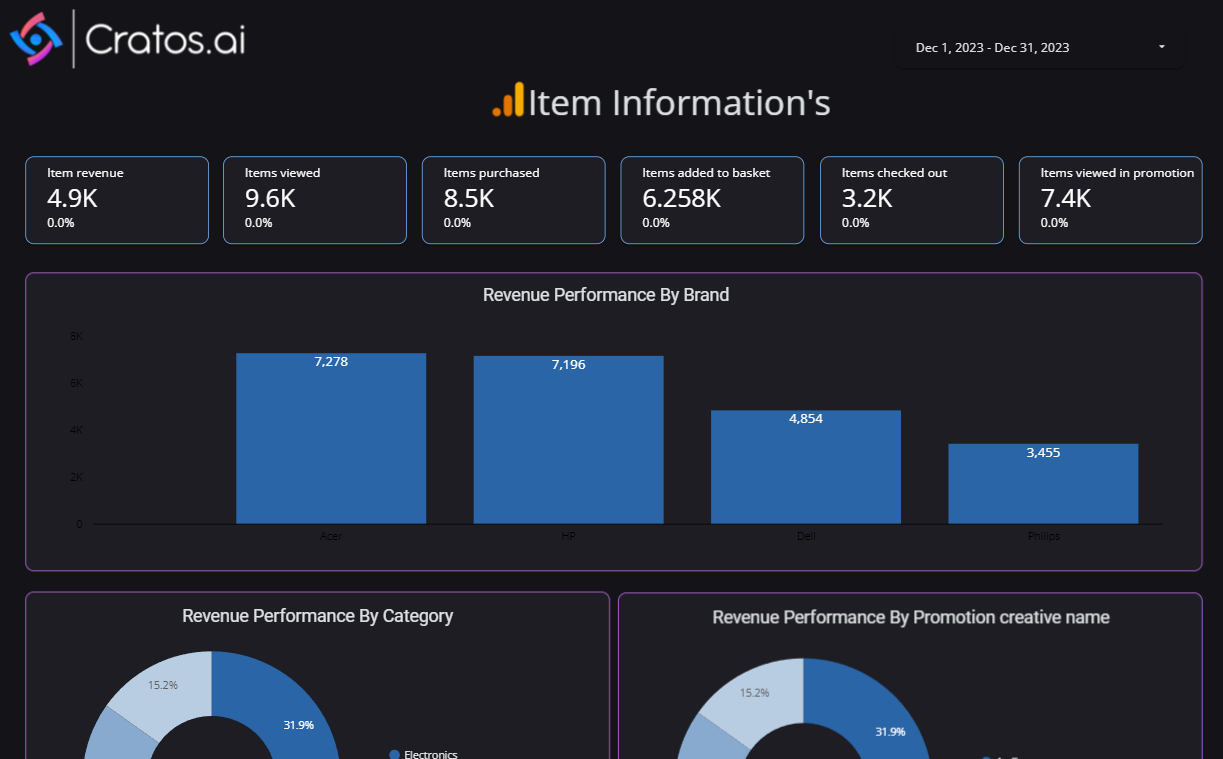Click the 0.0% change under Items purchased
The width and height of the screenshot is (1223, 759).
tap(457, 222)
